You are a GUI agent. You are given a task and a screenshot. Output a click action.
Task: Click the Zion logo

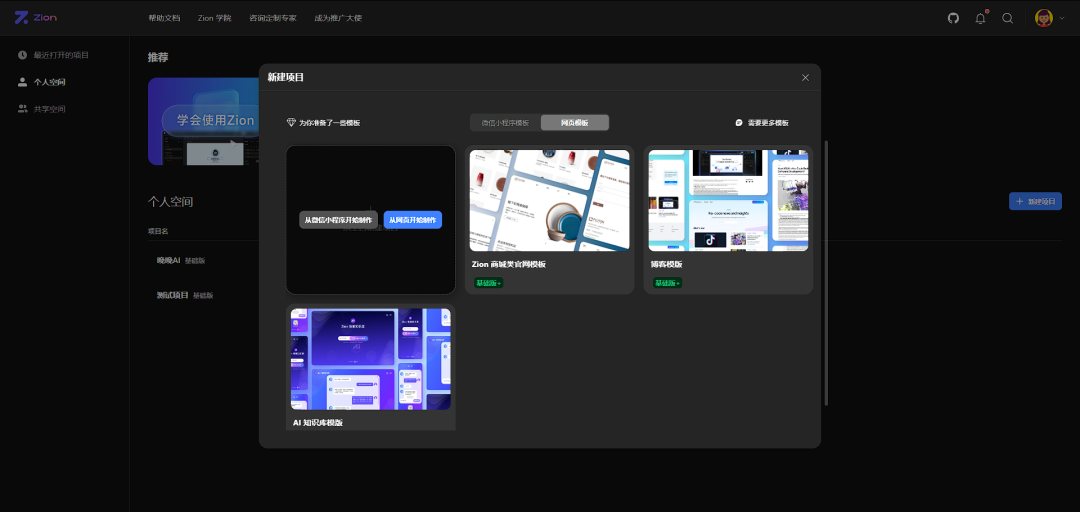(x=36, y=18)
